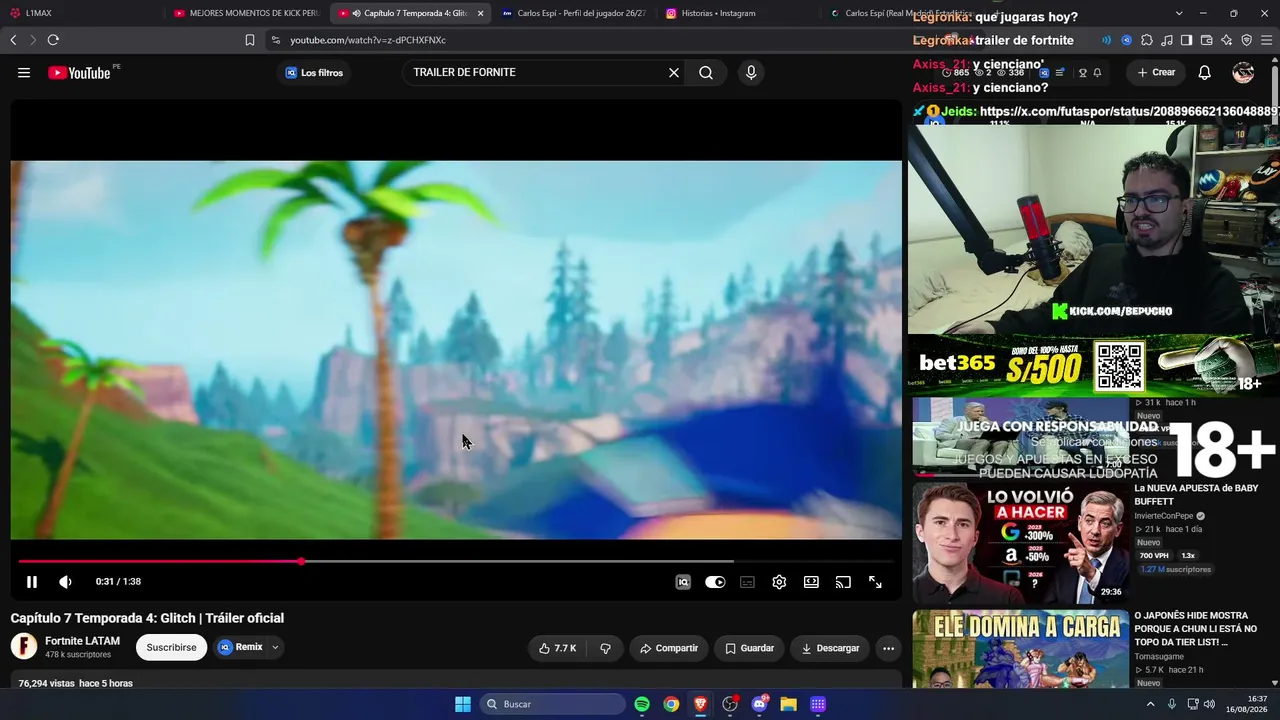Toggle the autoplay switch in the player

coord(715,582)
